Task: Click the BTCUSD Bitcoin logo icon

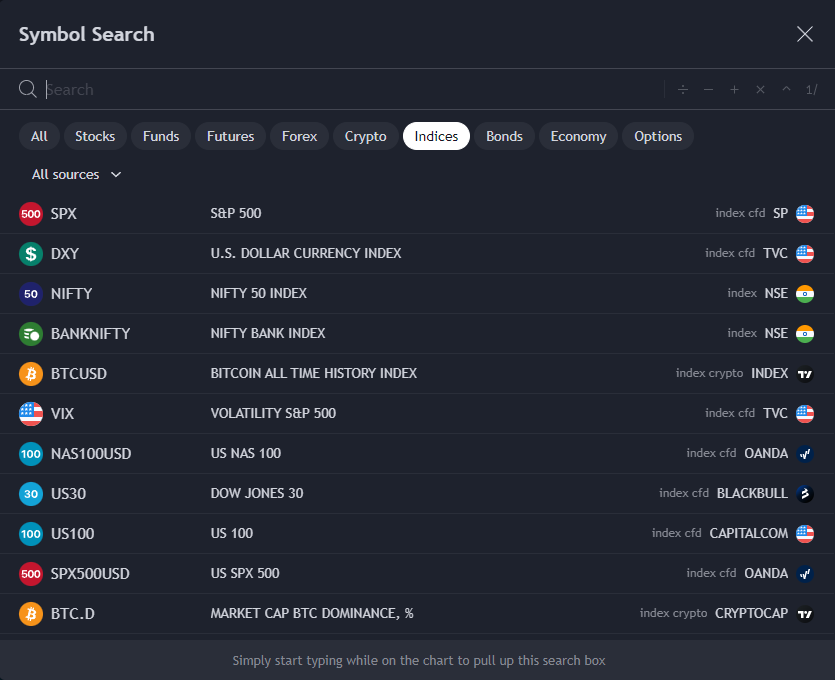Action: [x=31, y=374]
